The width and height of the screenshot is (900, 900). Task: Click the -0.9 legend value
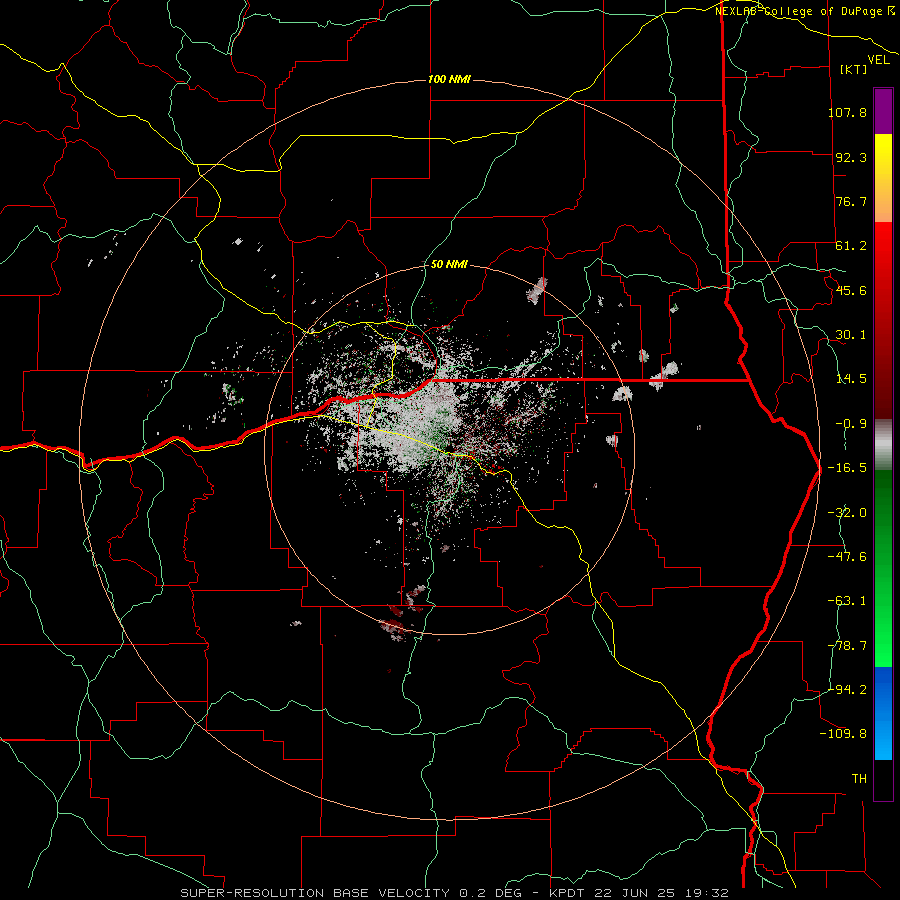851,424
